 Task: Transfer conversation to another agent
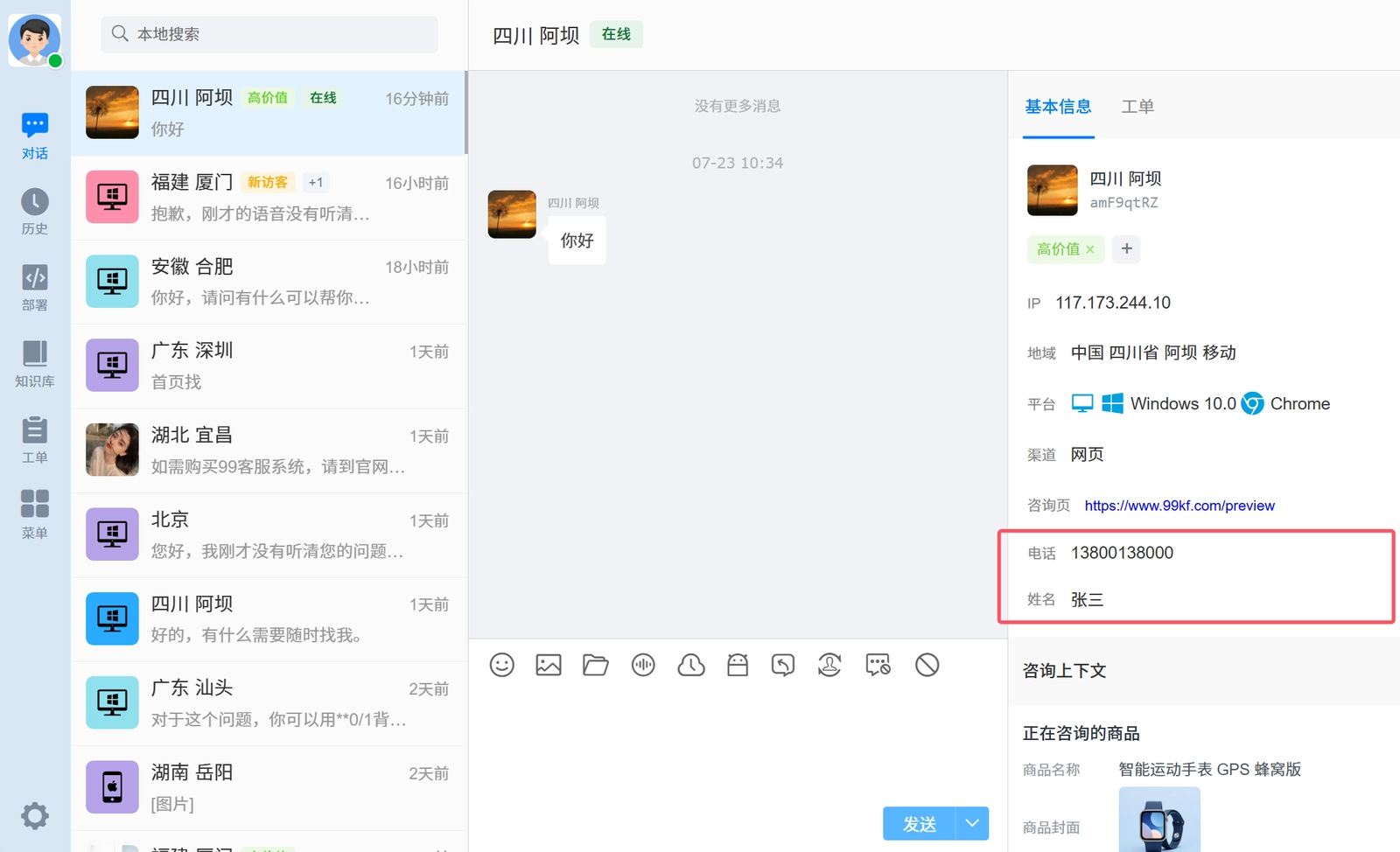pyautogui.click(x=829, y=665)
